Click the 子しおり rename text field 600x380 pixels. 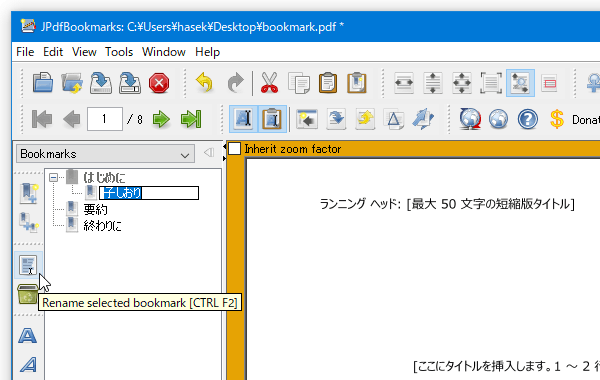(x=149, y=193)
